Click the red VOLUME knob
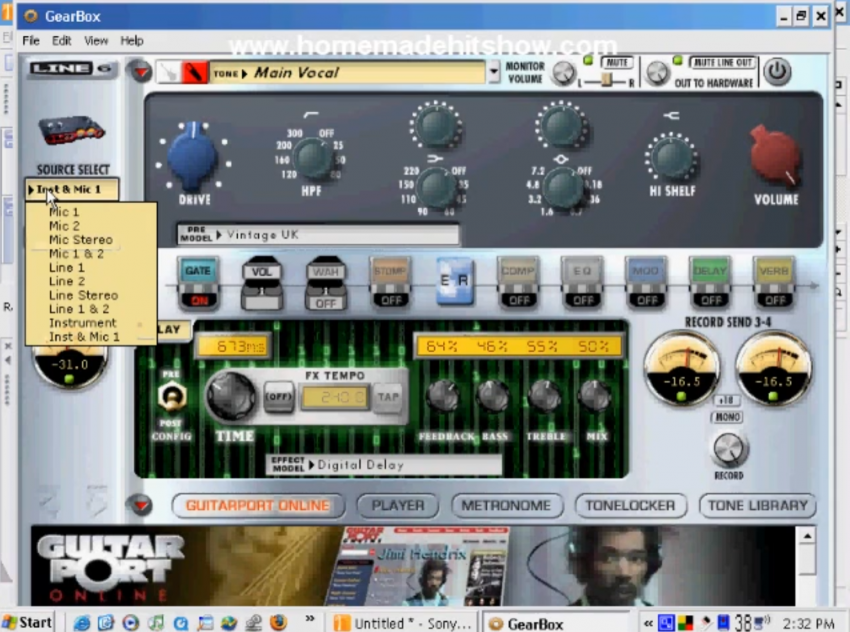 coord(774,158)
